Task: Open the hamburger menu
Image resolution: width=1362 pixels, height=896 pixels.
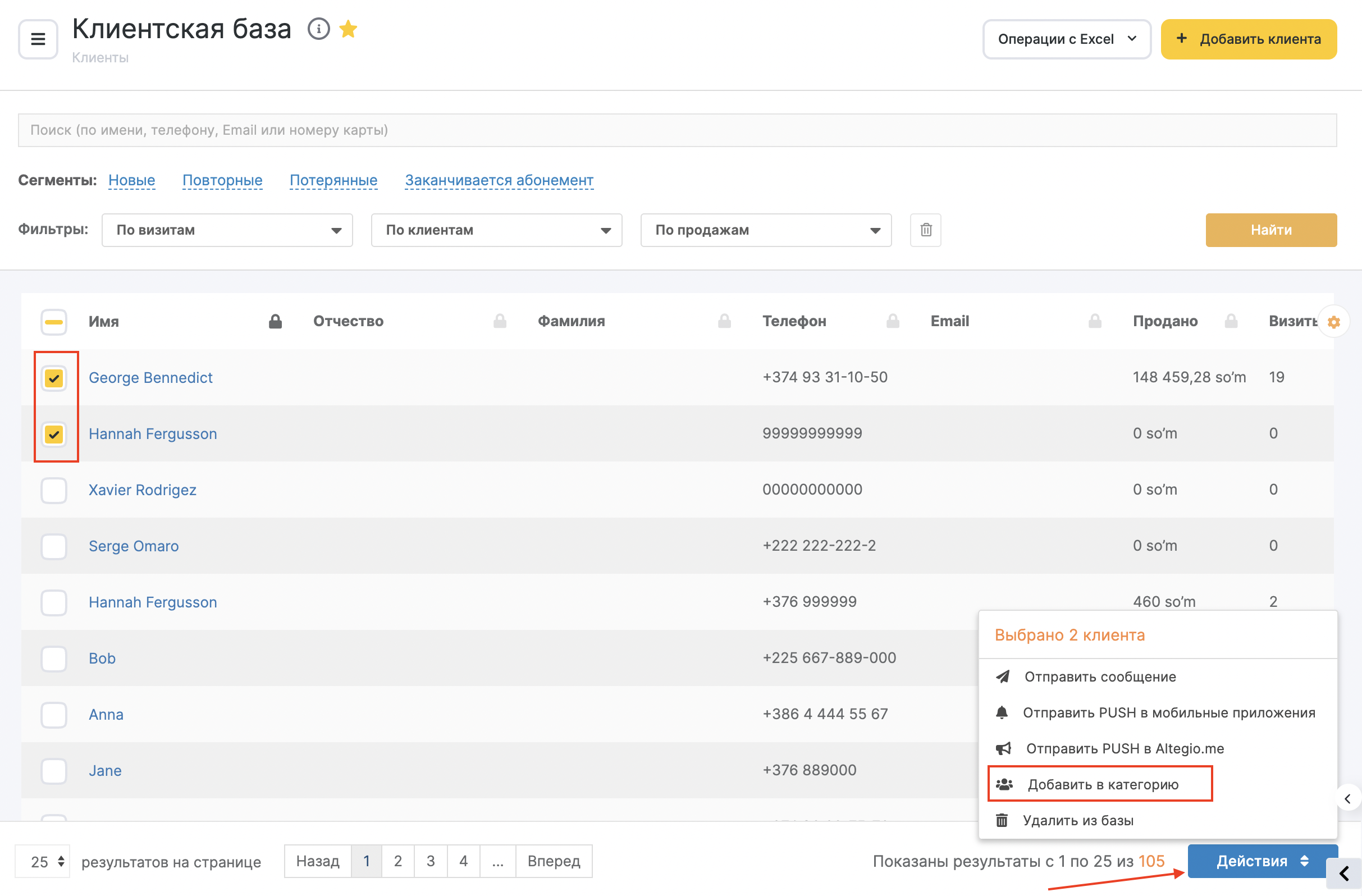Action: pyautogui.click(x=38, y=39)
